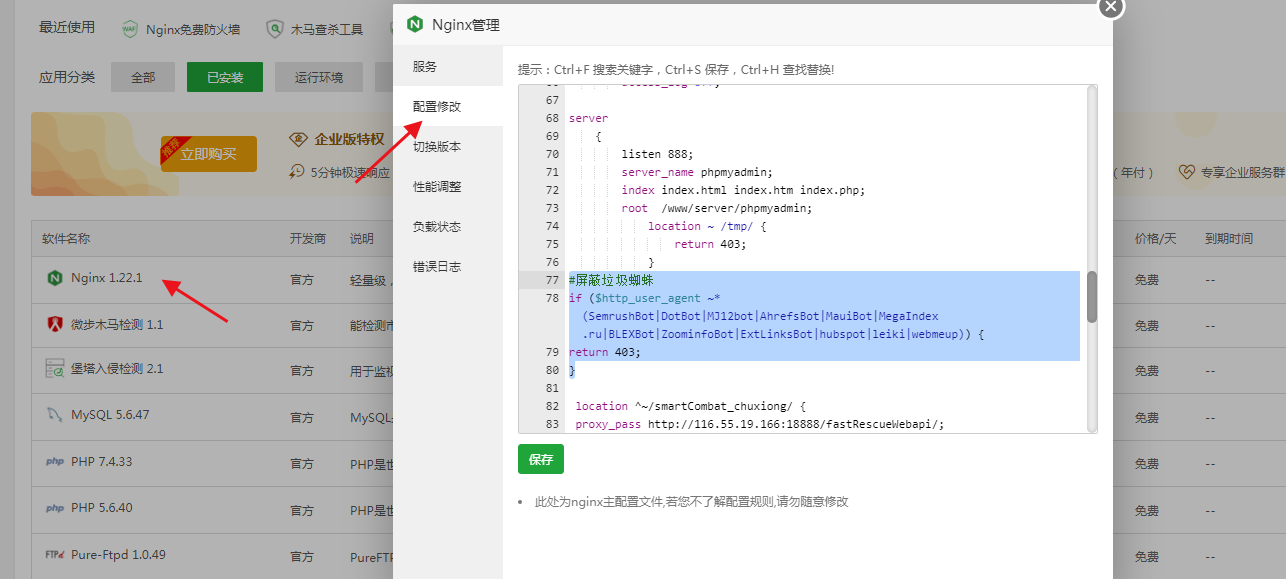Click the 开发商 column header
Viewport: 1286px width, 579px height.
click(x=308, y=239)
